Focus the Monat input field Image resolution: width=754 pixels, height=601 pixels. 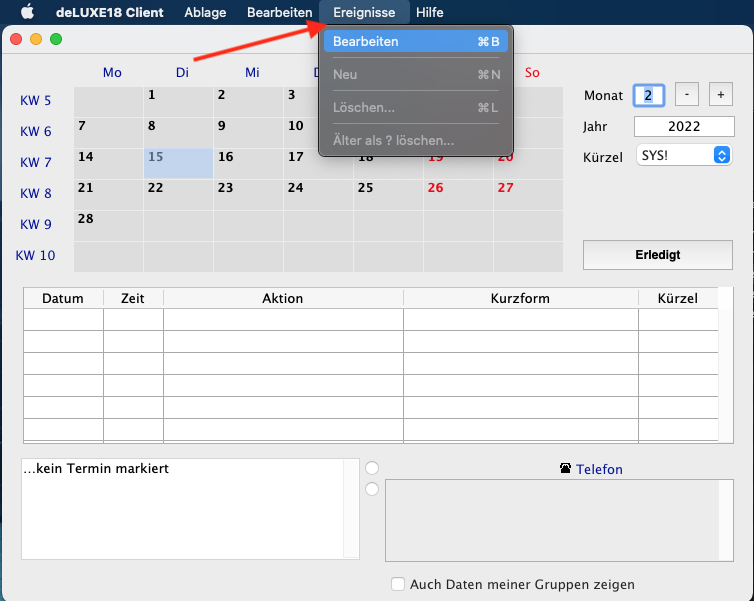click(x=648, y=95)
